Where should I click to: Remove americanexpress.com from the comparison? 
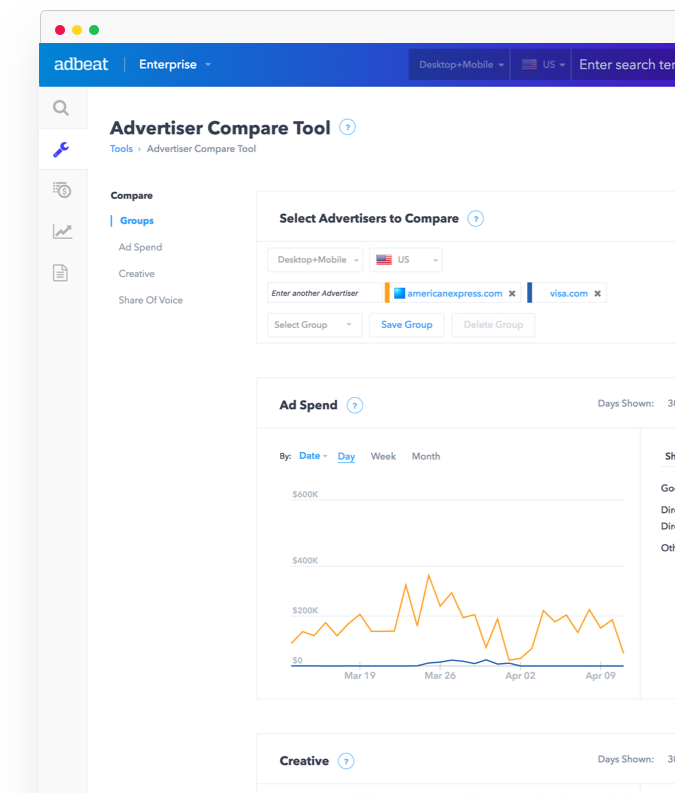point(512,294)
